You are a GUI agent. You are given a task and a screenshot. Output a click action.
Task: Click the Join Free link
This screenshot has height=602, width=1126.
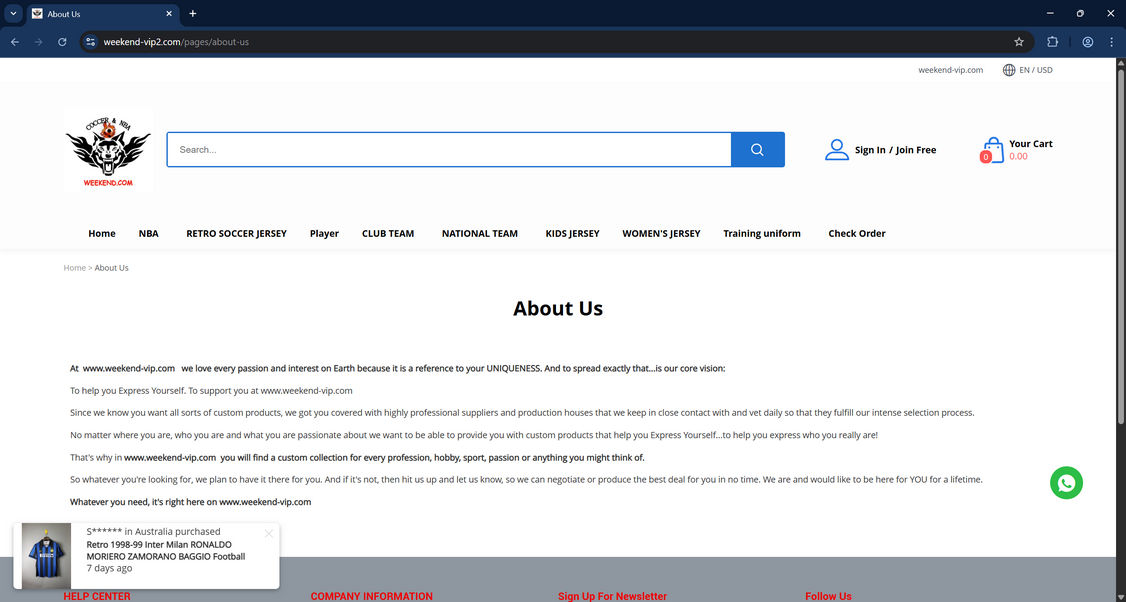click(915, 149)
